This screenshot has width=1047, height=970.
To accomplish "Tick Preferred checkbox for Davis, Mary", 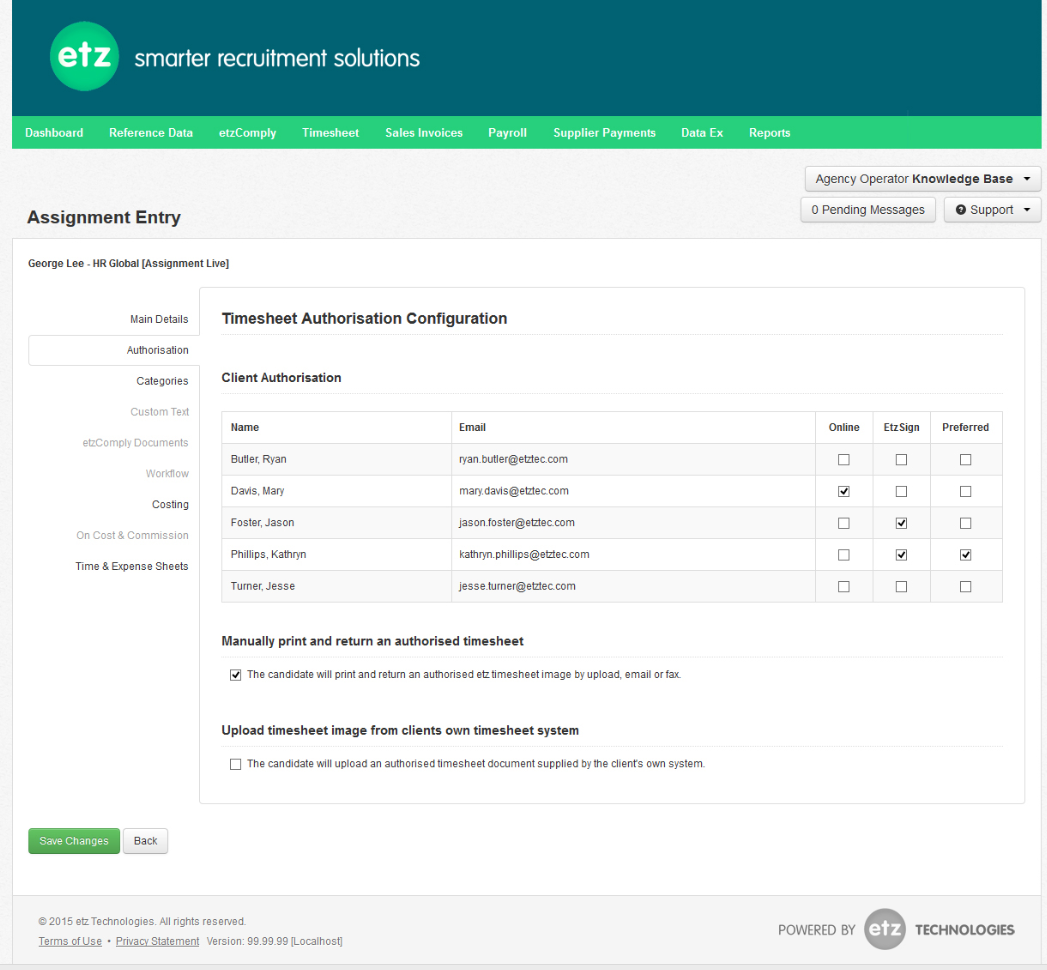I will point(966,491).
